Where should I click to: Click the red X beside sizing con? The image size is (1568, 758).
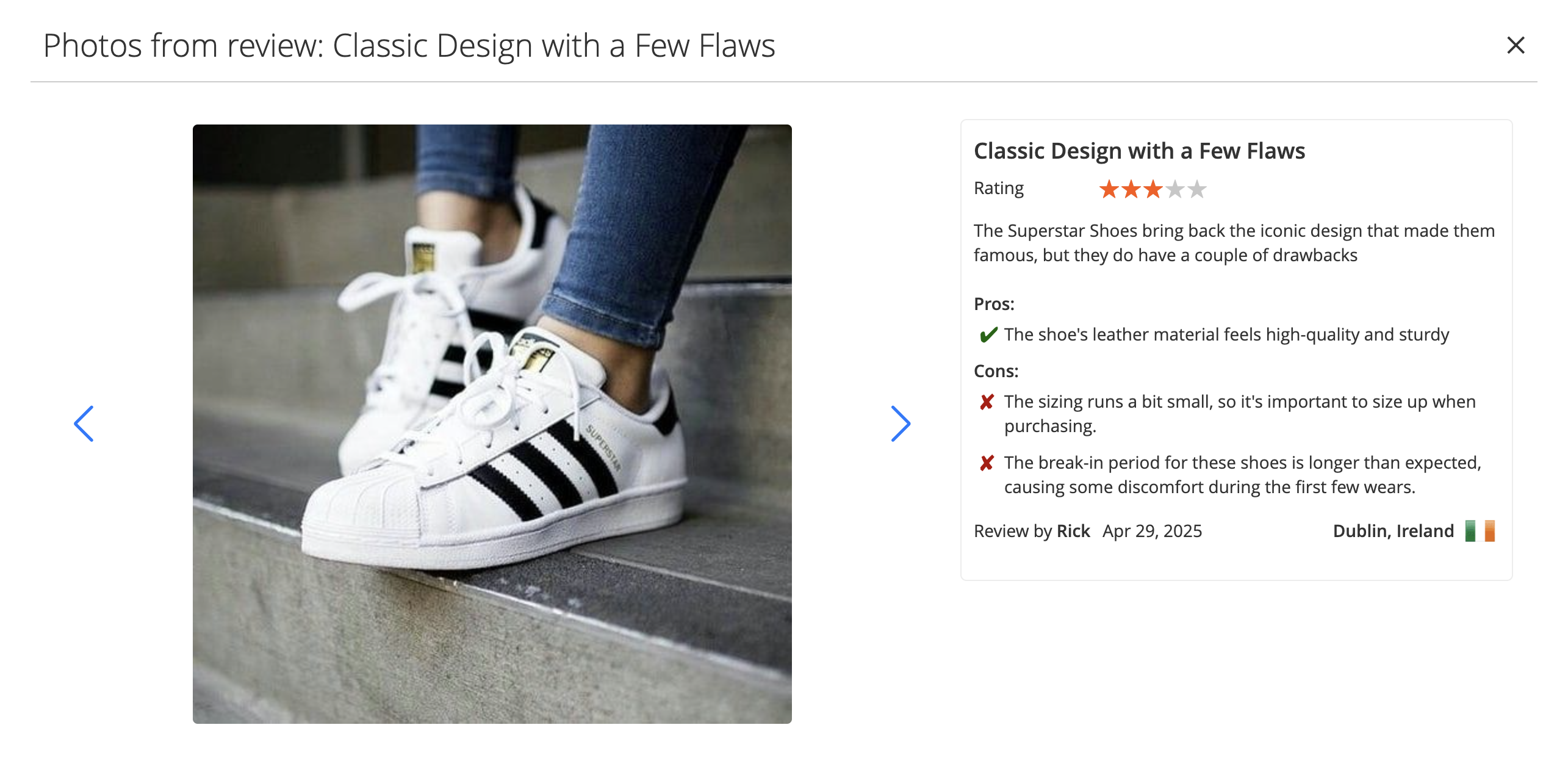(x=987, y=402)
